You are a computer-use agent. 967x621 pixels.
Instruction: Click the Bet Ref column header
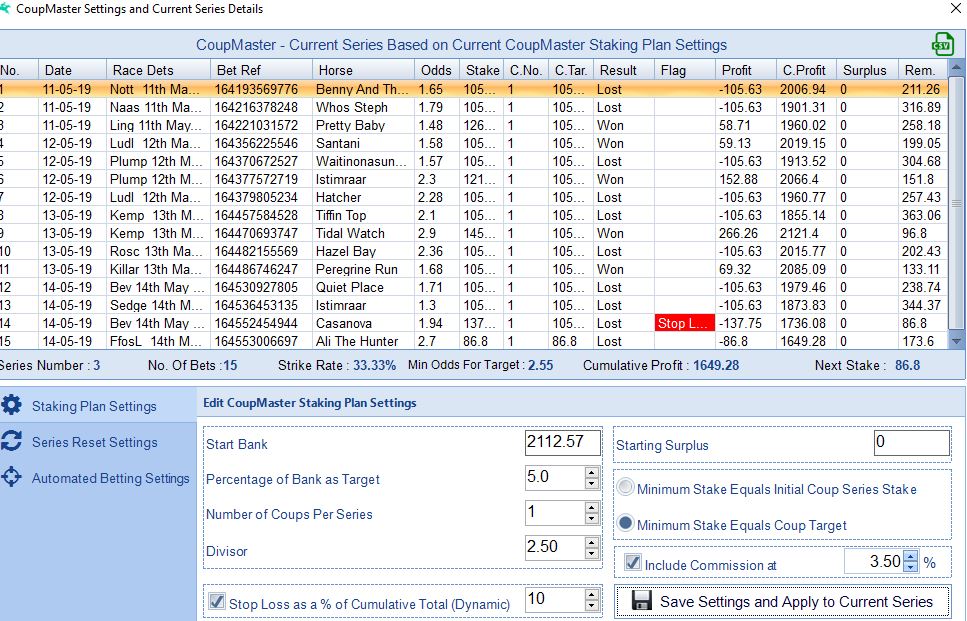coord(261,70)
